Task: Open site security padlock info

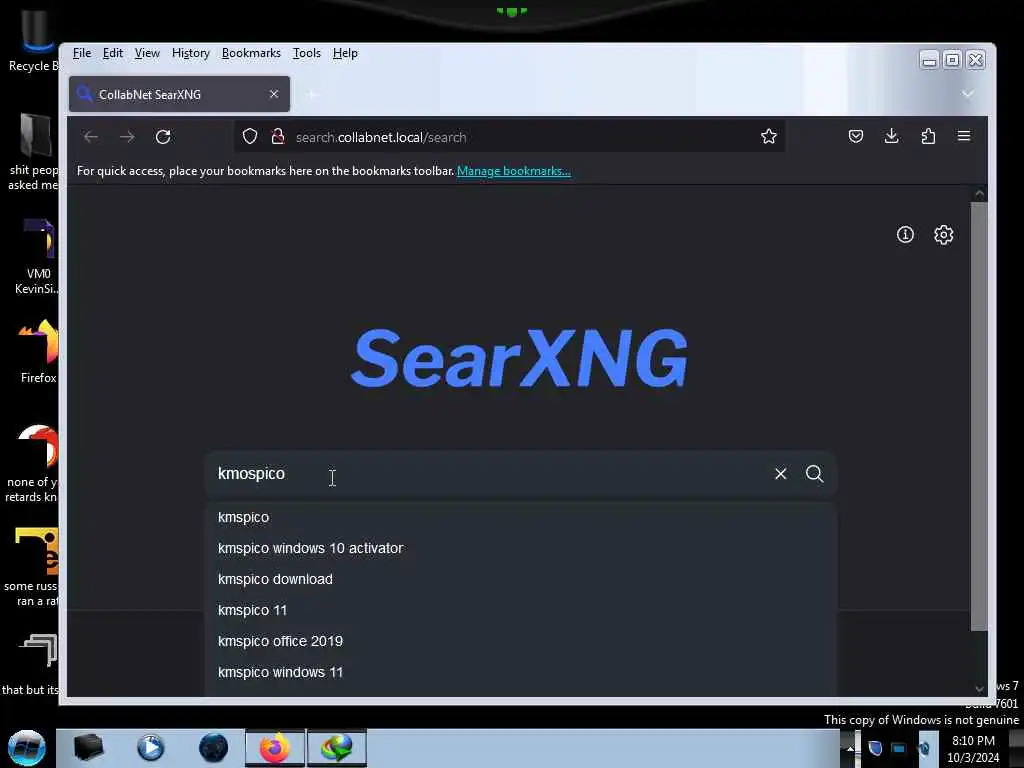Action: click(278, 136)
